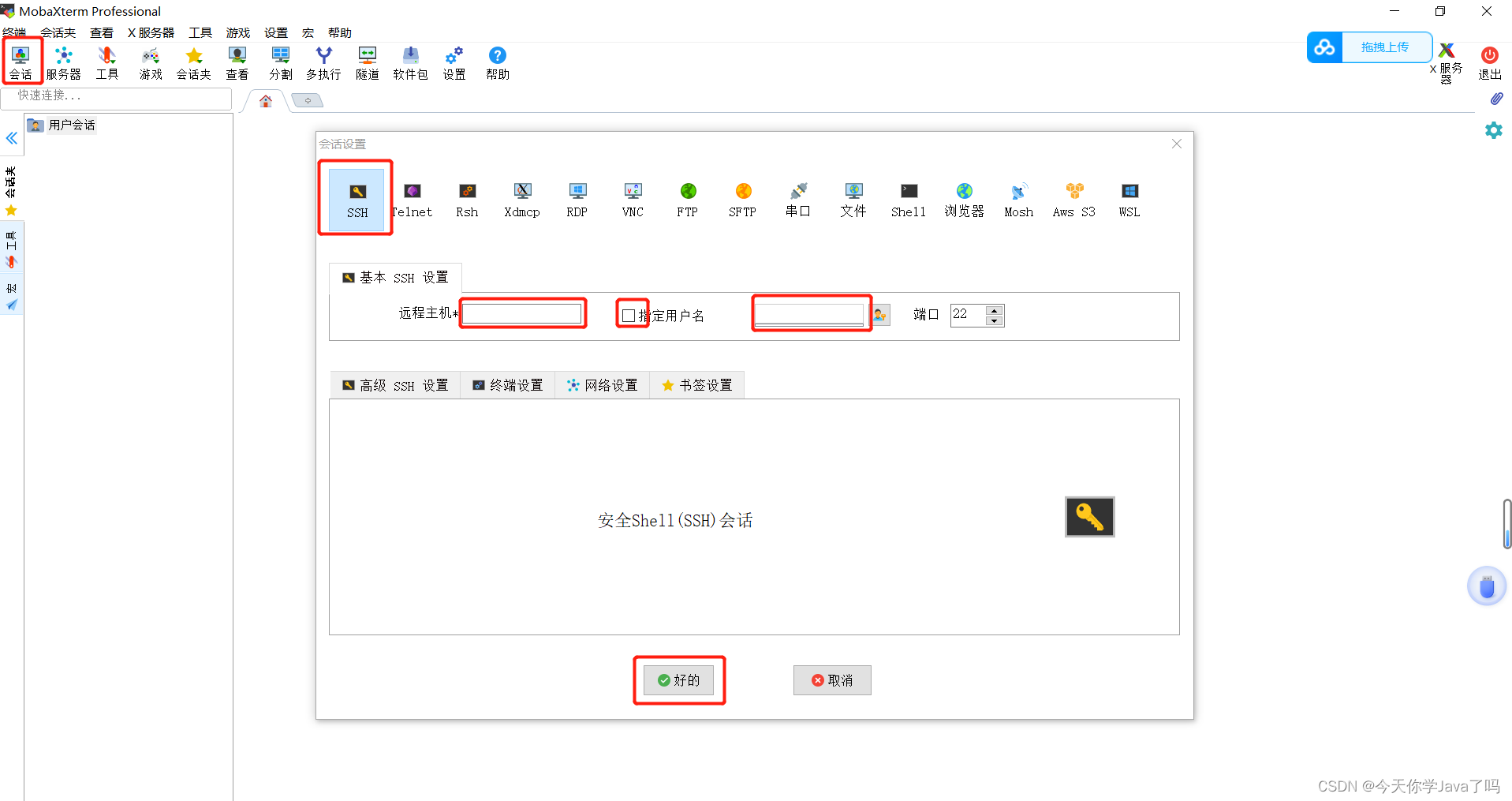Click the floating blue mouse widget
The image size is (1512, 801).
pos(1487,586)
